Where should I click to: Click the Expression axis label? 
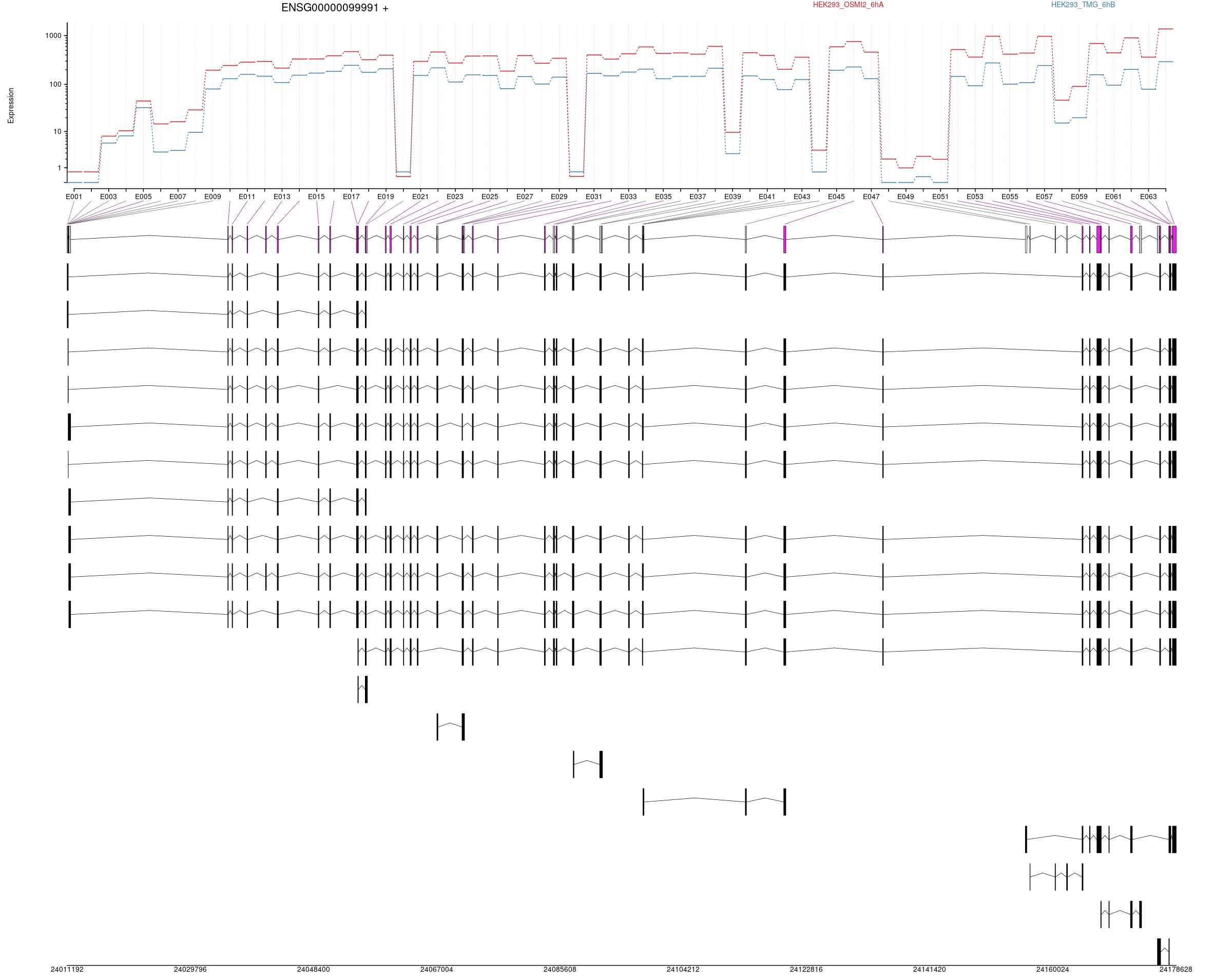[11, 106]
